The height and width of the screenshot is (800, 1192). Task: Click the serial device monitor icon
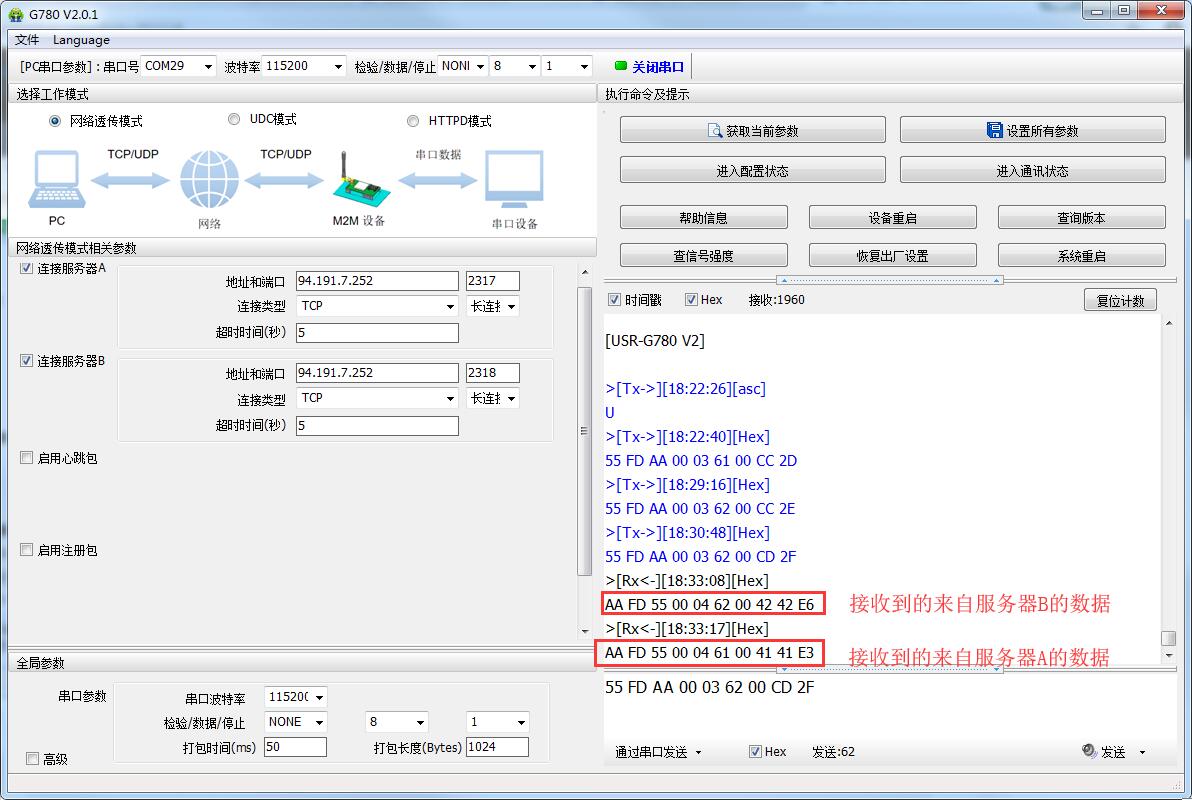click(x=514, y=181)
